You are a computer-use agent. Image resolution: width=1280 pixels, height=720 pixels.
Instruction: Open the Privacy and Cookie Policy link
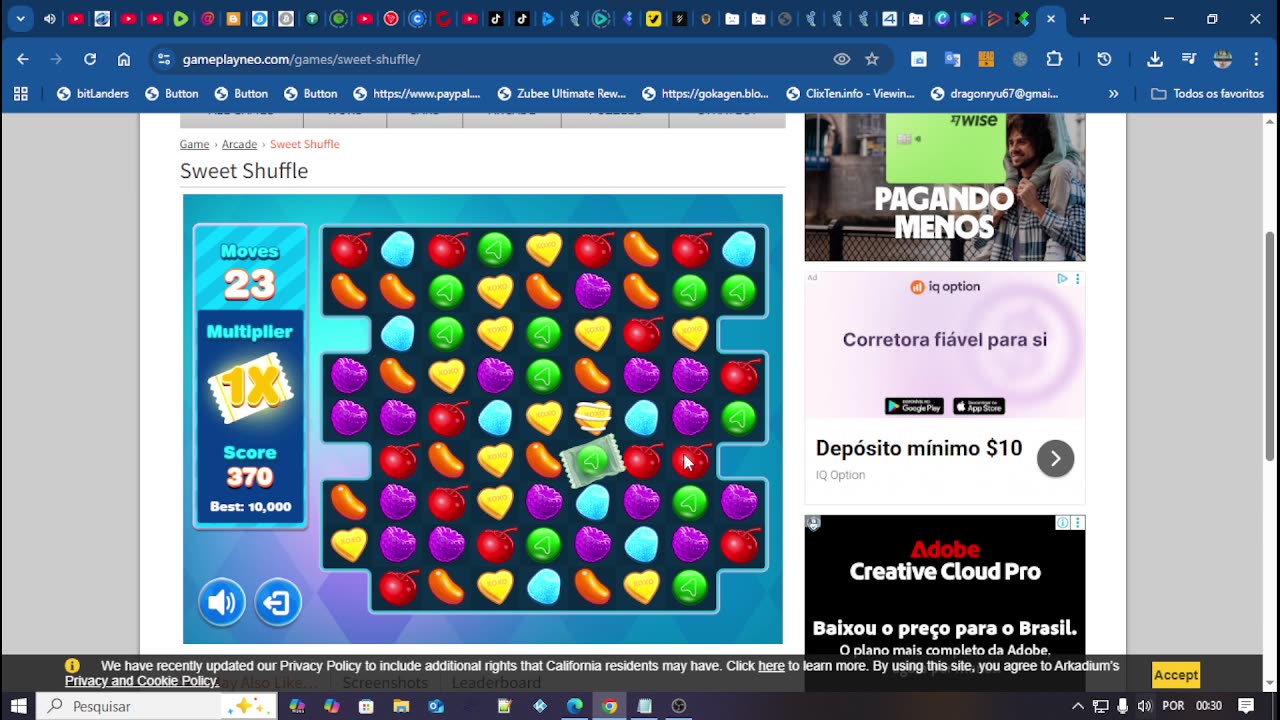point(141,681)
